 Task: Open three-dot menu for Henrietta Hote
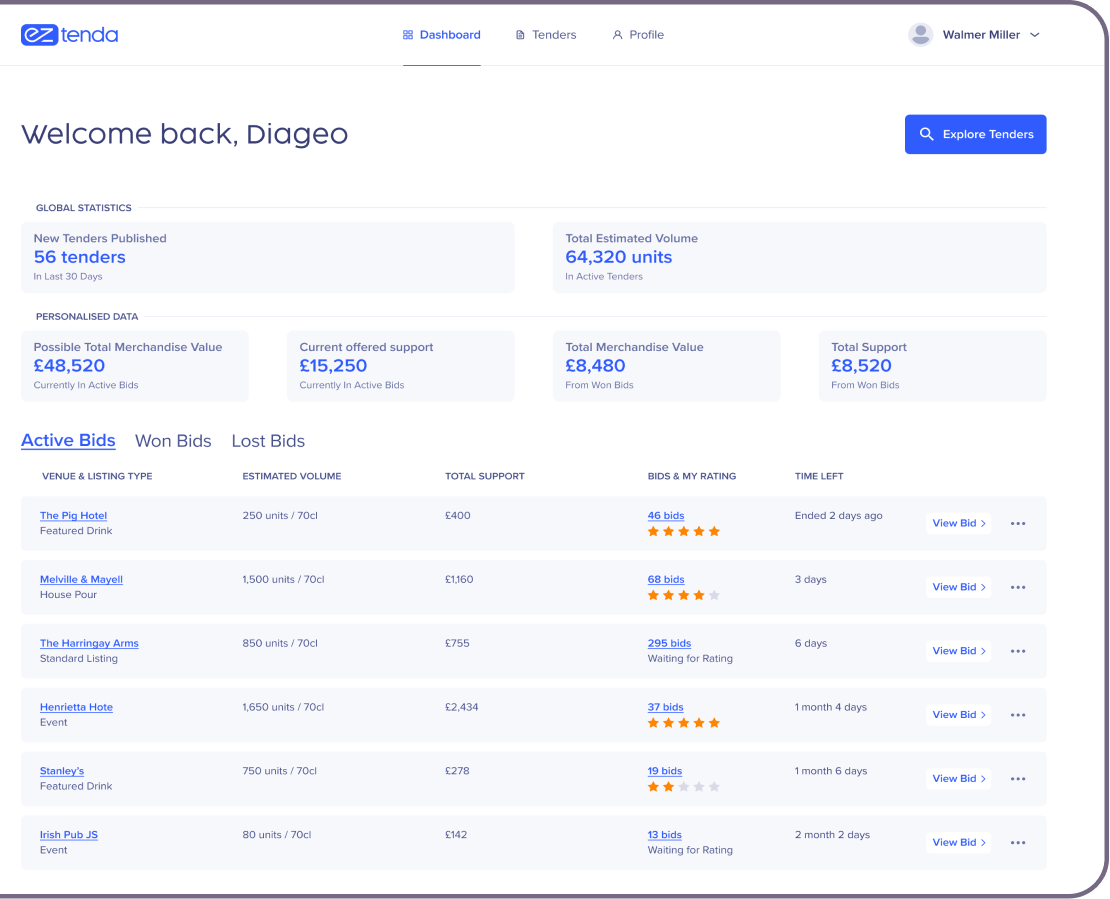coord(1018,715)
